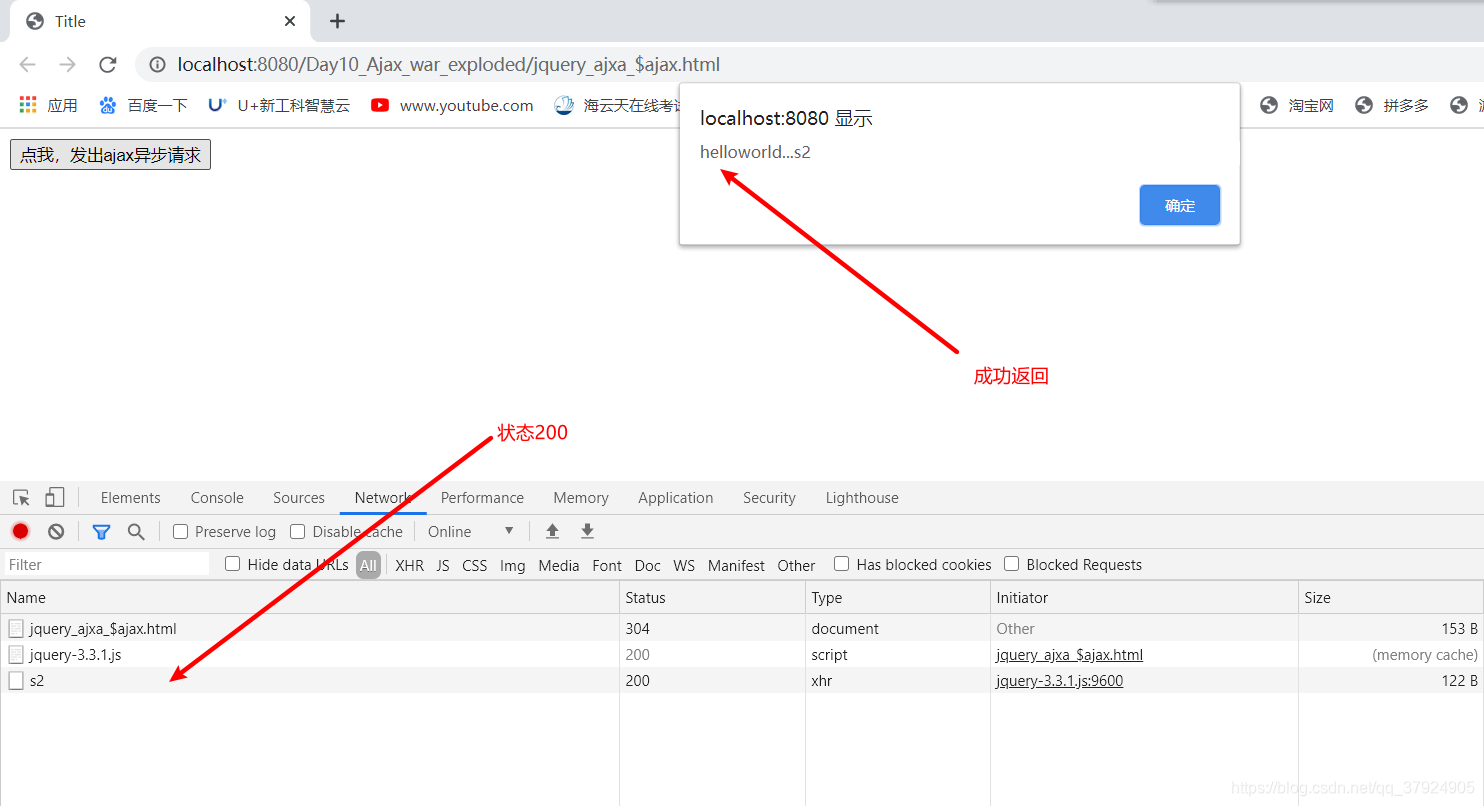Click the 点我，发出ajax异步请求 button
Image resolution: width=1484 pixels, height=806 pixels.
point(110,155)
